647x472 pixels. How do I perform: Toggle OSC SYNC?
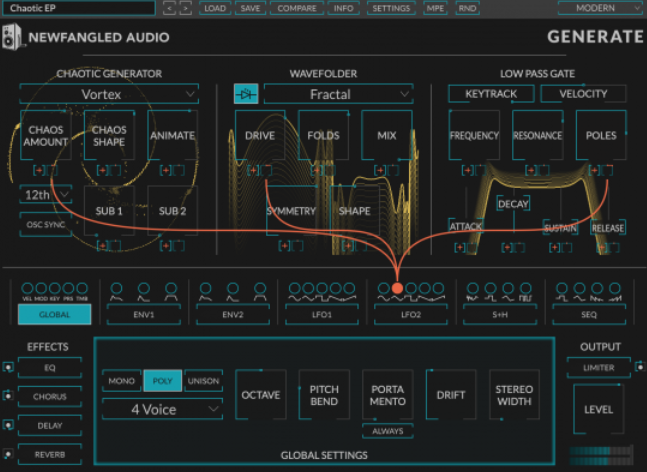(46, 225)
